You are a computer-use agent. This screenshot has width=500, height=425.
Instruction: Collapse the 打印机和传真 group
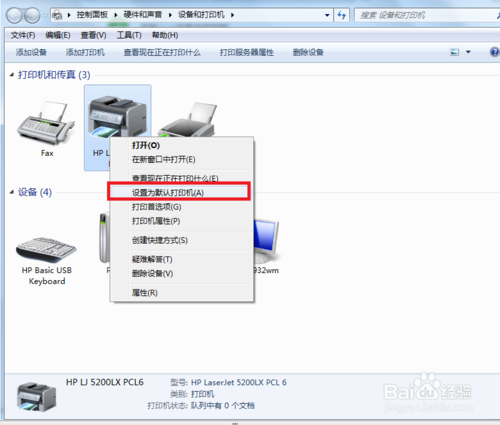point(12,75)
